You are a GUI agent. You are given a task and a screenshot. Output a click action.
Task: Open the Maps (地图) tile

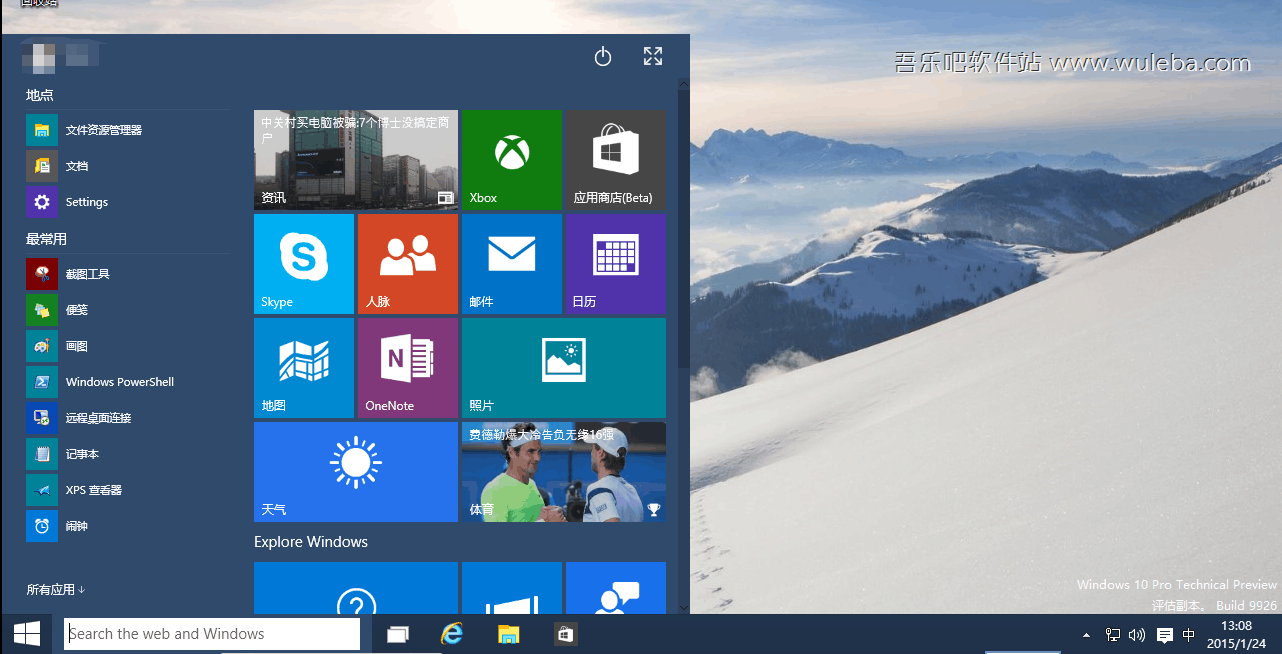point(304,368)
